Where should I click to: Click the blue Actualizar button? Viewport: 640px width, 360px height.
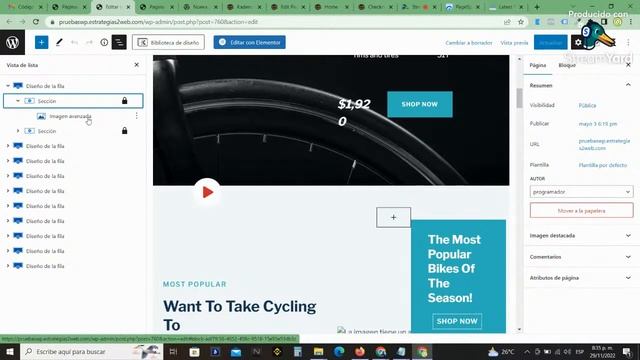coord(551,42)
